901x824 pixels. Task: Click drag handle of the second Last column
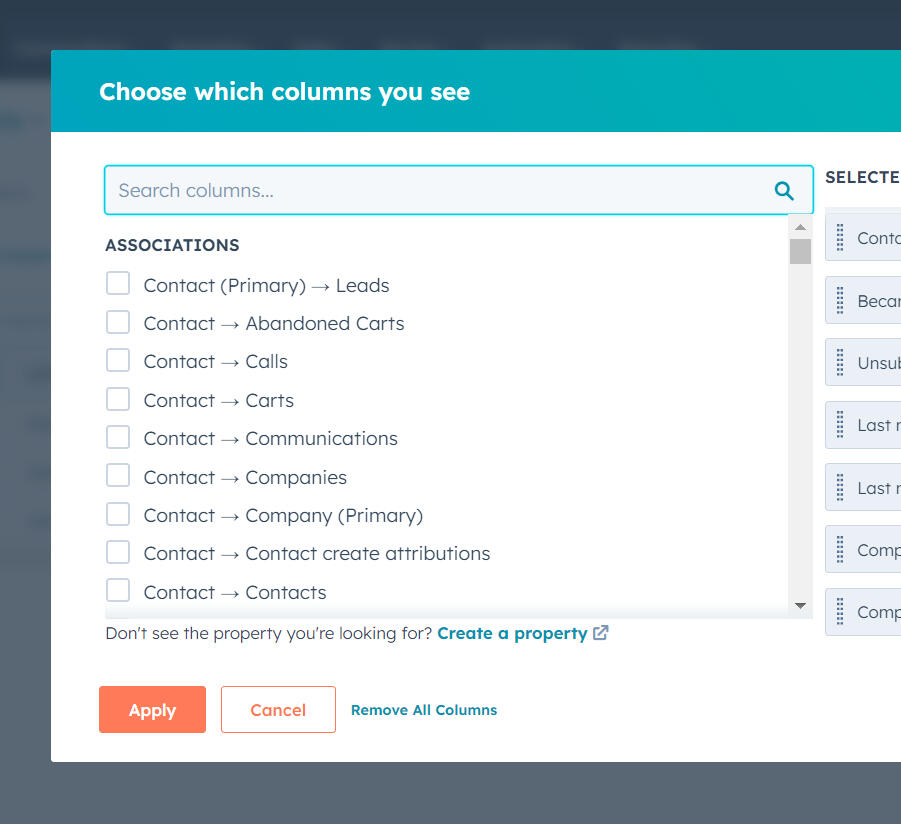click(840, 488)
